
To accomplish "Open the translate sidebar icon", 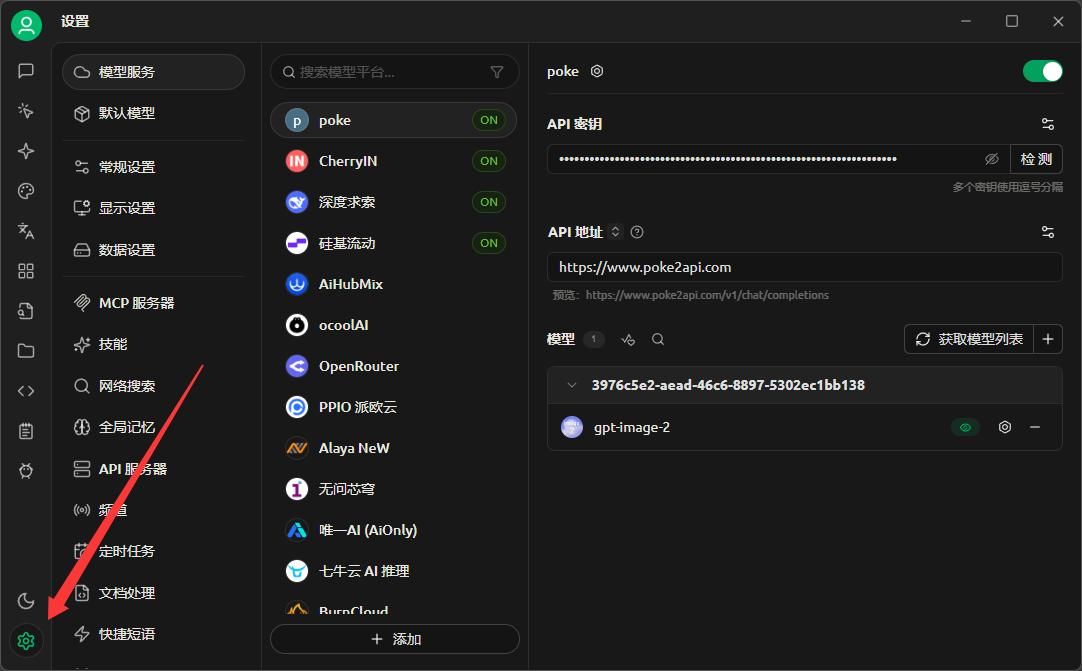I will click(26, 231).
